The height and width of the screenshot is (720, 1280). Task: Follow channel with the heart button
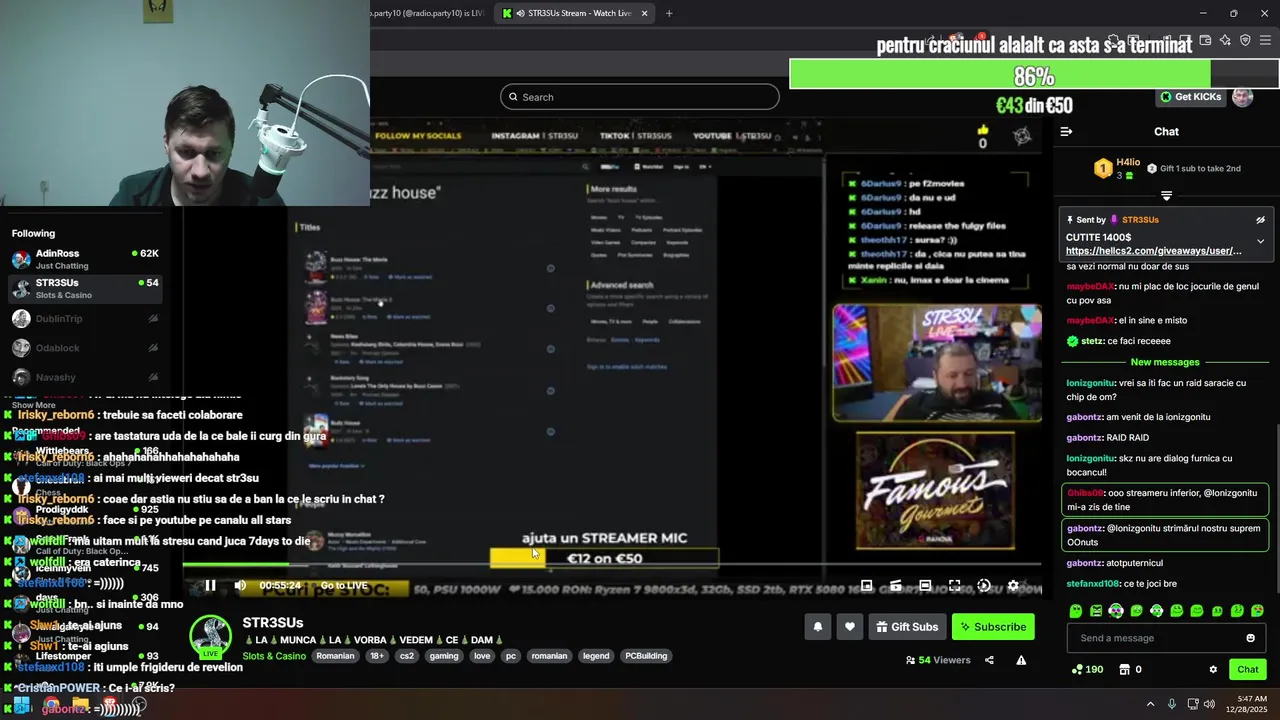coord(849,627)
